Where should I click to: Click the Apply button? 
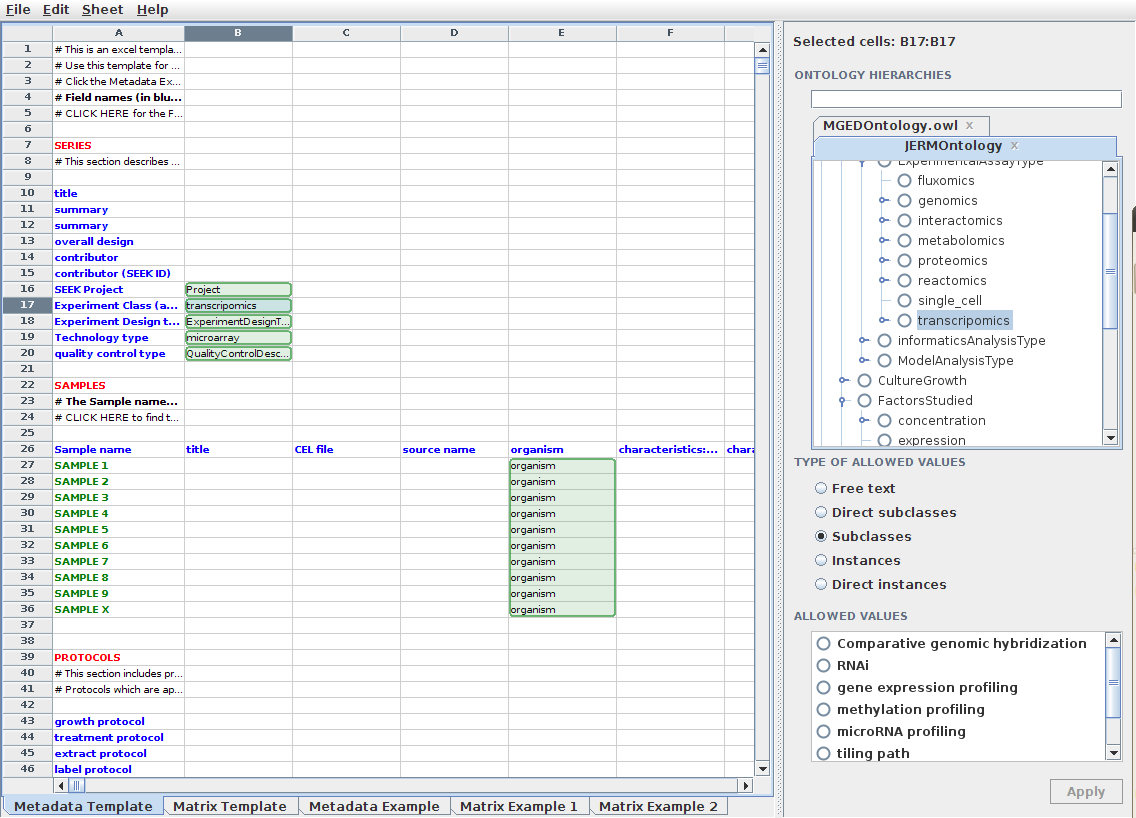coord(1085,792)
